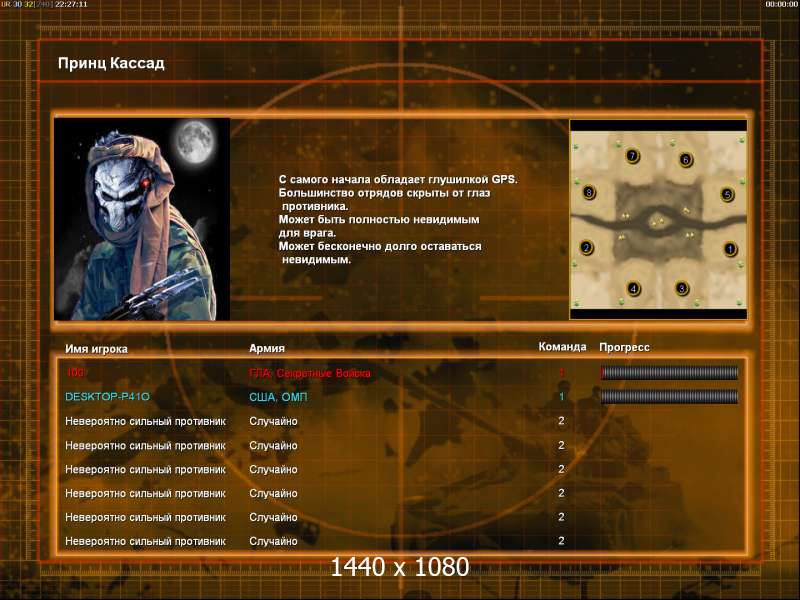Image resolution: width=800 pixels, height=600 pixels.
Task: Click the column header Армия
Action: point(267,348)
